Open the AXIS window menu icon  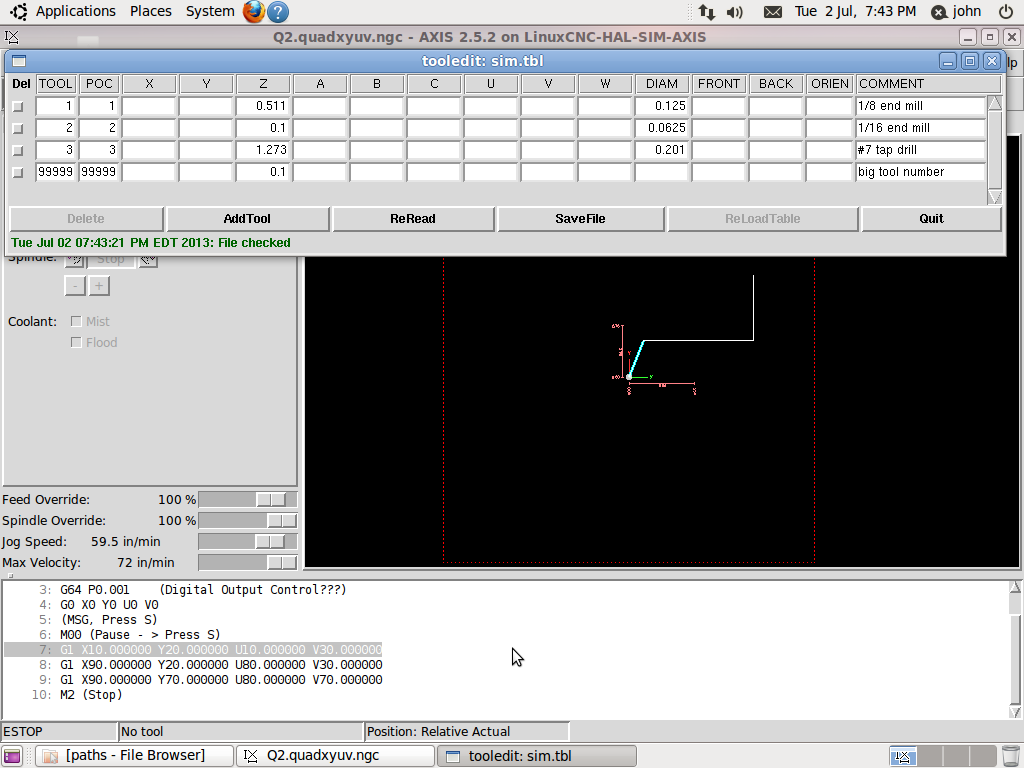(12, 37)
